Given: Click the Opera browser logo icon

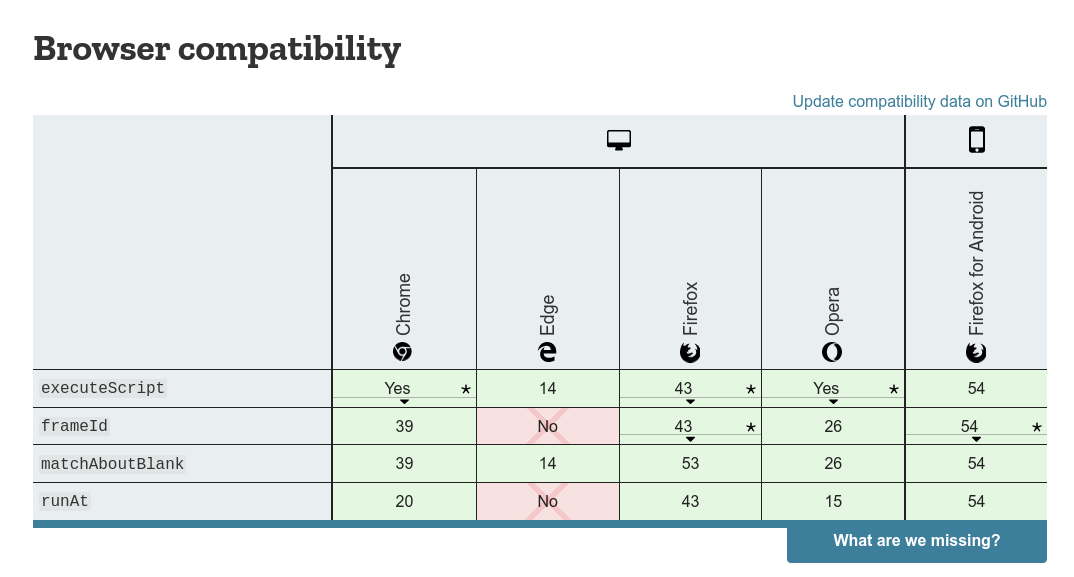Looking at the screenshot, I should pos(832,352).
